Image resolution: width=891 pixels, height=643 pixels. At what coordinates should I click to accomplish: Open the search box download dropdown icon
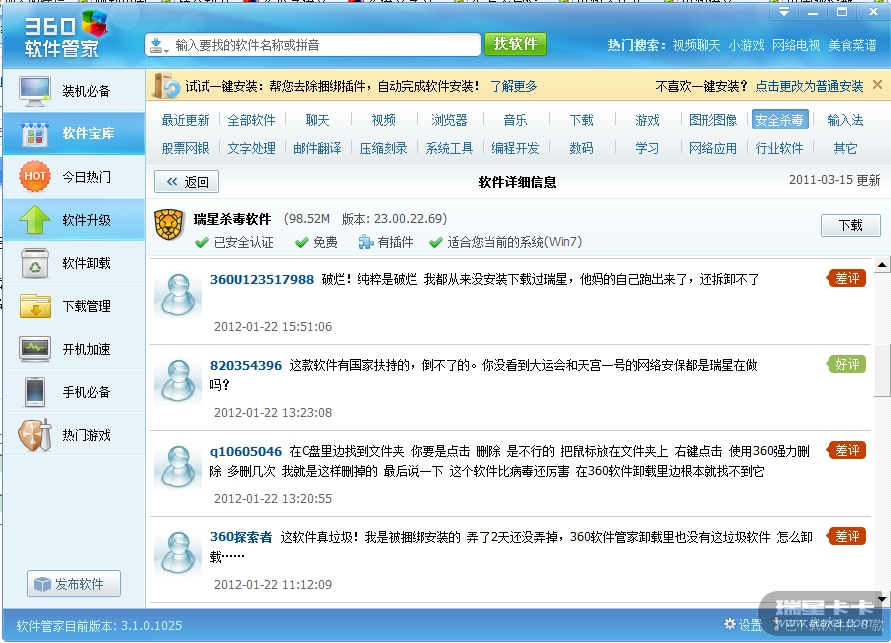(159, 45)
